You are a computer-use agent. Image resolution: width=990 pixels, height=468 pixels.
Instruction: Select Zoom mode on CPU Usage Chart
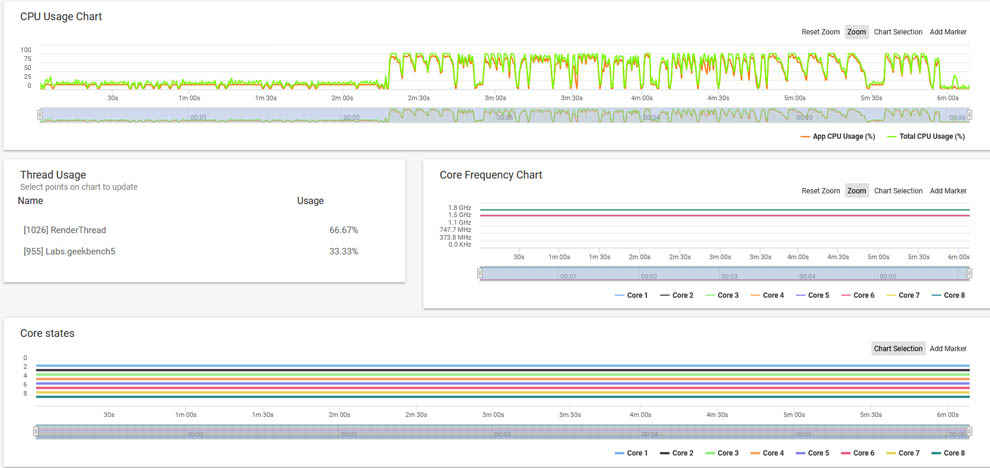point(857,32)
